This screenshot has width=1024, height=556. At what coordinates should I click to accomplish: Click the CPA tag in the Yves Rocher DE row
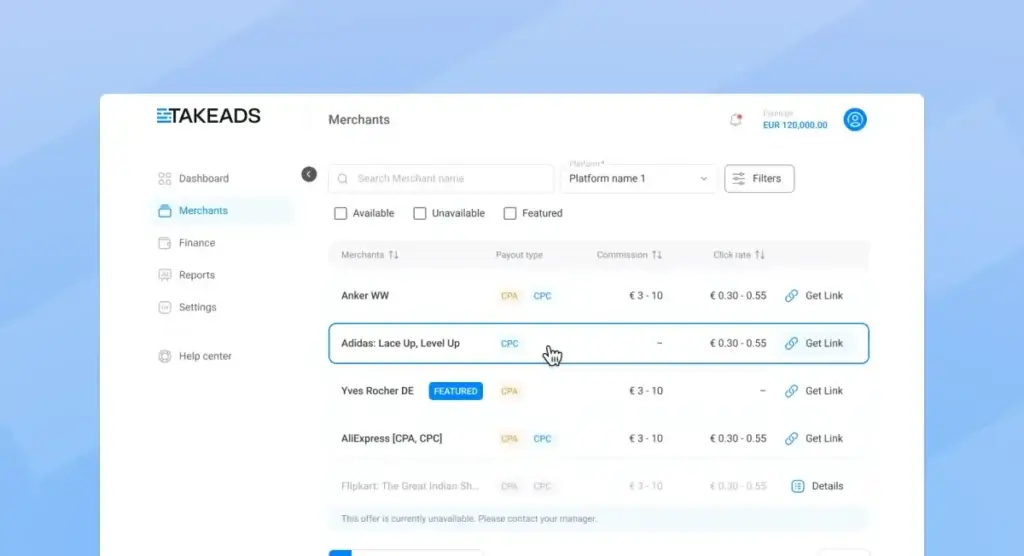tap(509, 391)
